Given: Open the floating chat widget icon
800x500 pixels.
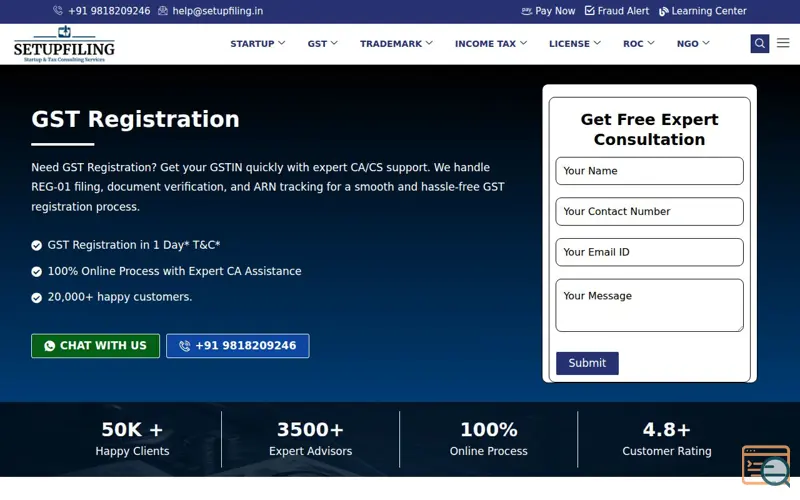Looking at the screenshot, I should point(766,465).
